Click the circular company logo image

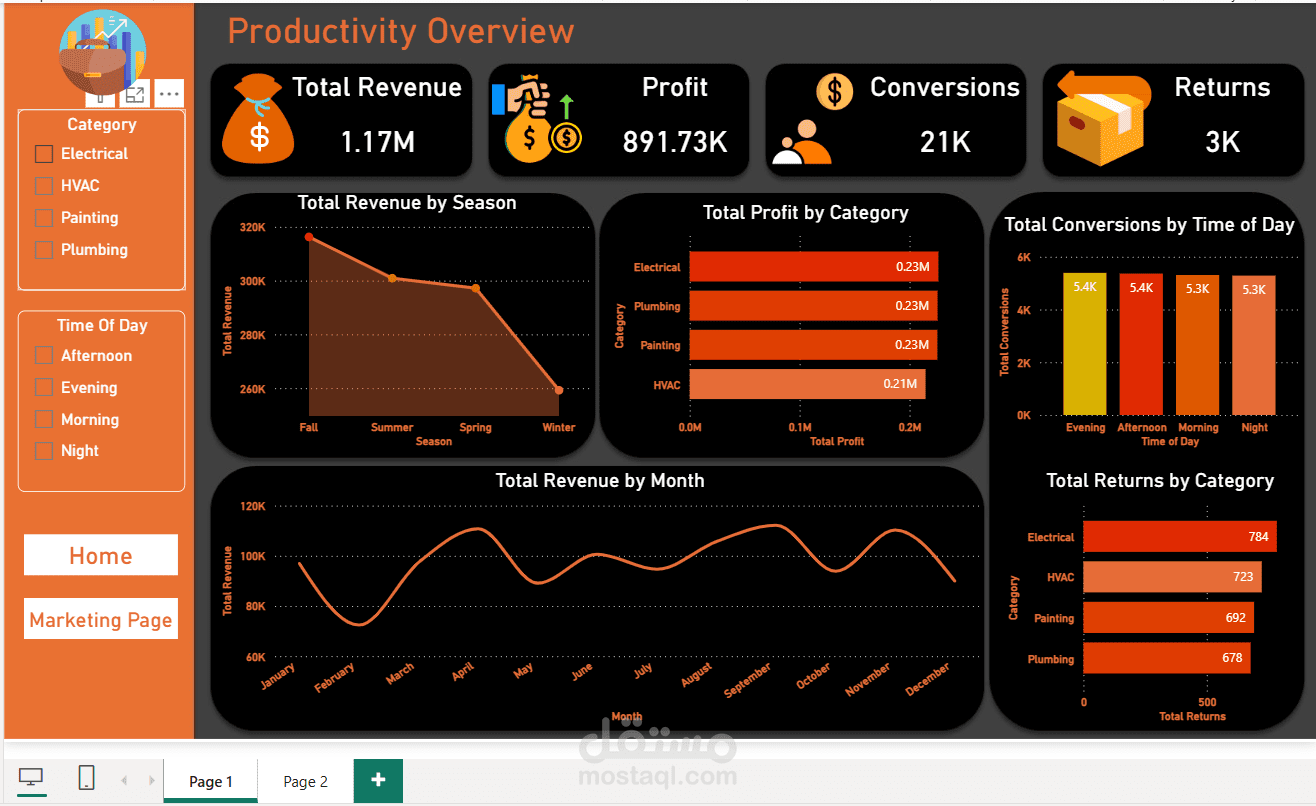[x=101, y=50]
